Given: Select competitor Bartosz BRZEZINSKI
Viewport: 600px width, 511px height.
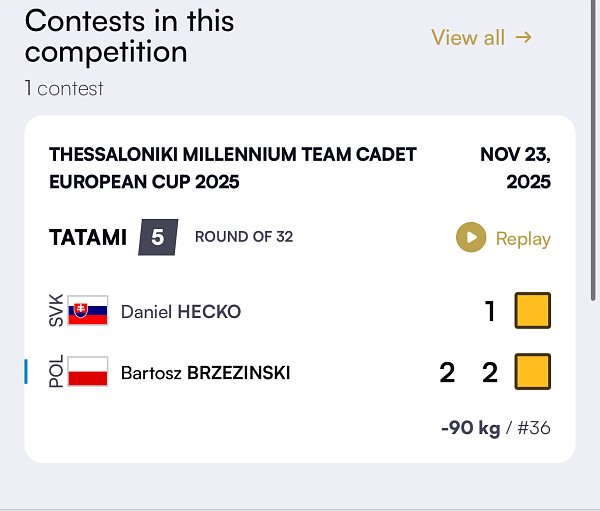Looking at the screenshot, I should (205, 373).
